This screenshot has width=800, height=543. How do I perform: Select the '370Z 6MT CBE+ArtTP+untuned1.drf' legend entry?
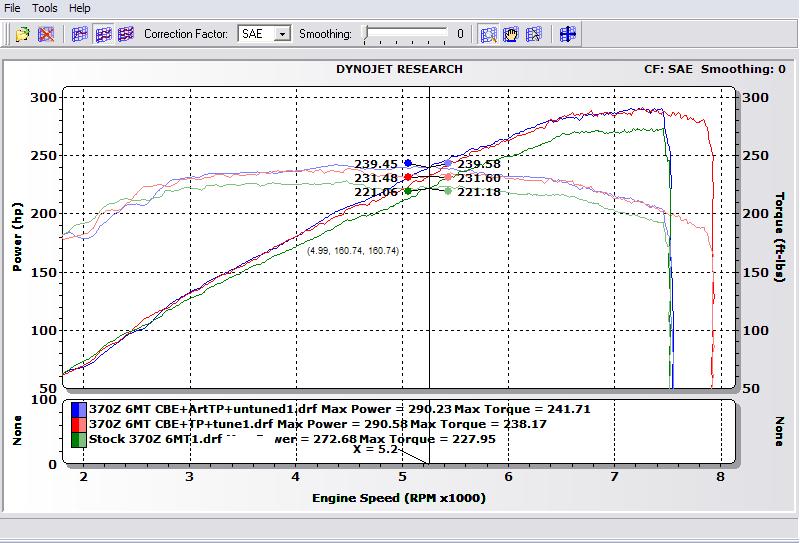point(203,409)
